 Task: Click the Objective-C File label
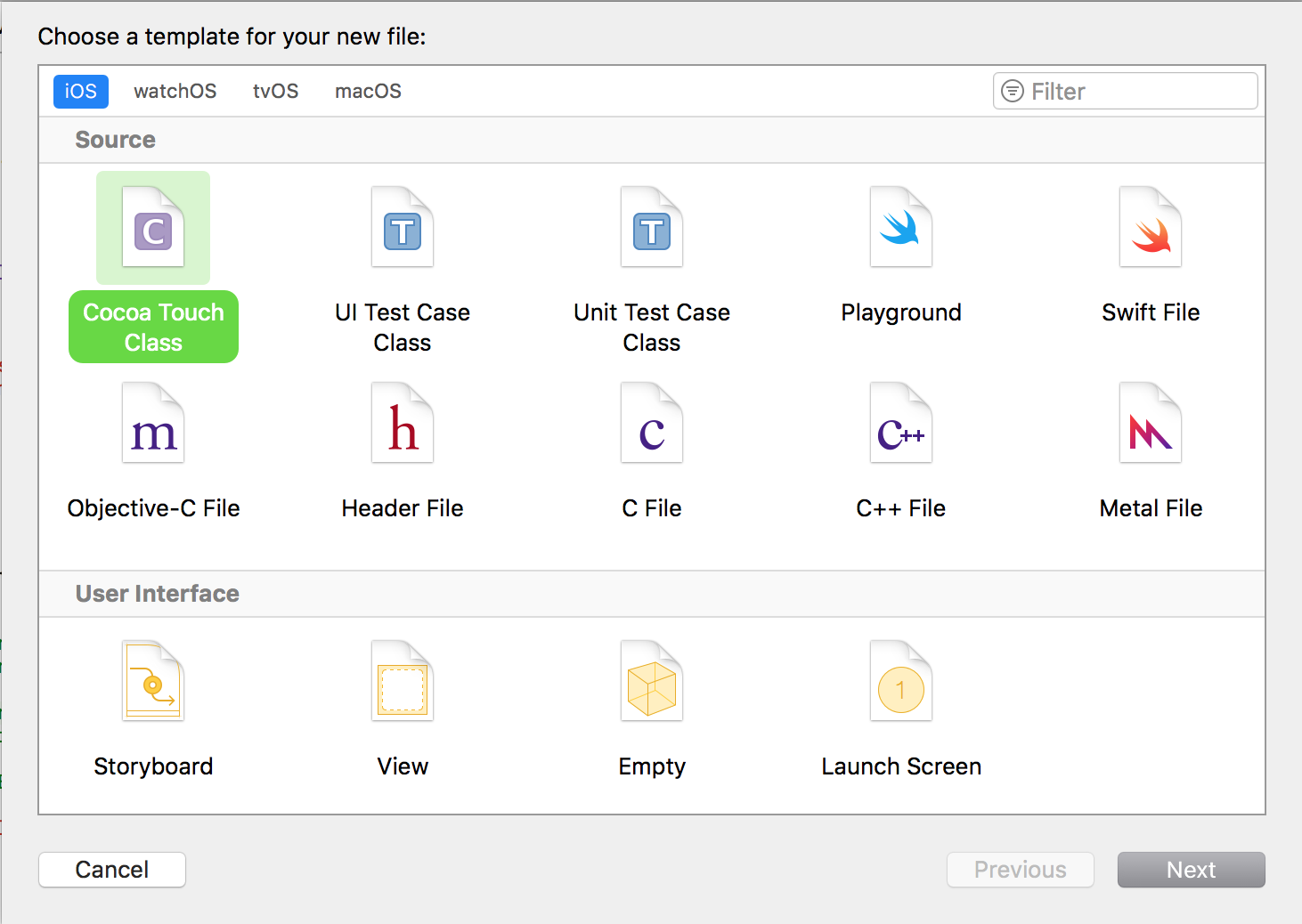point(153,508)
